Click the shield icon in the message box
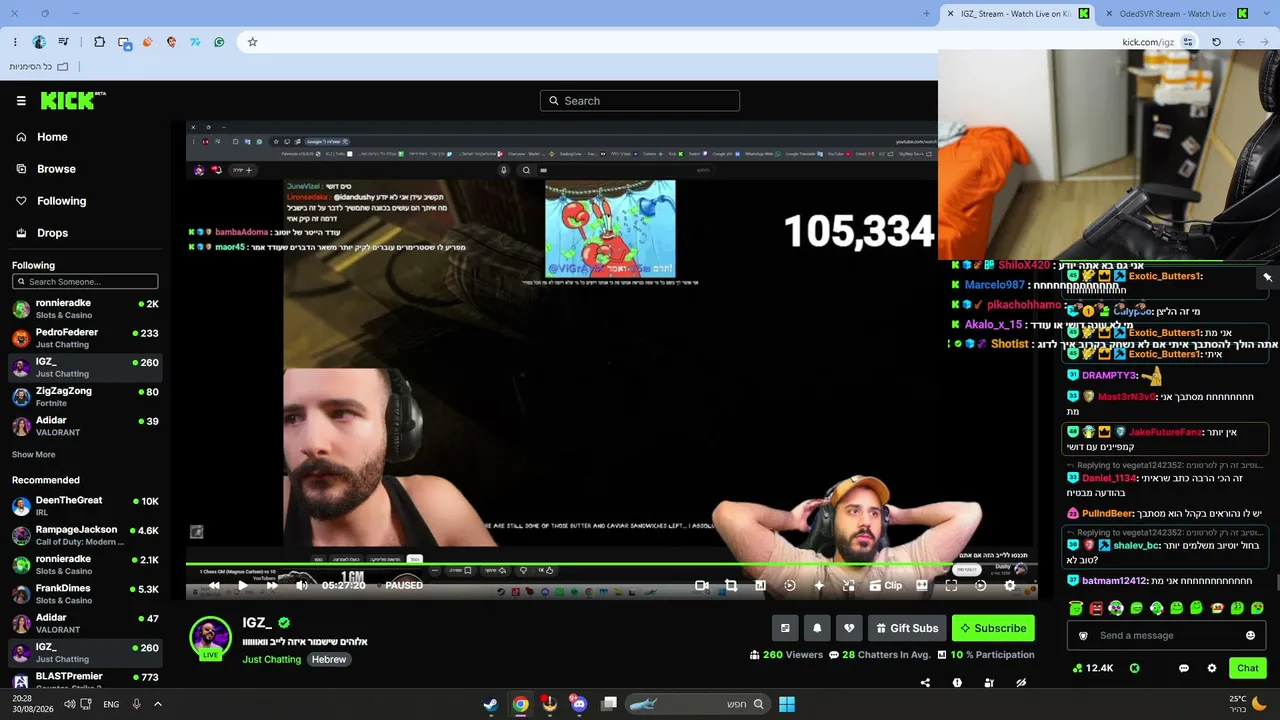1280x720 pixels. tap(1083, 636)
